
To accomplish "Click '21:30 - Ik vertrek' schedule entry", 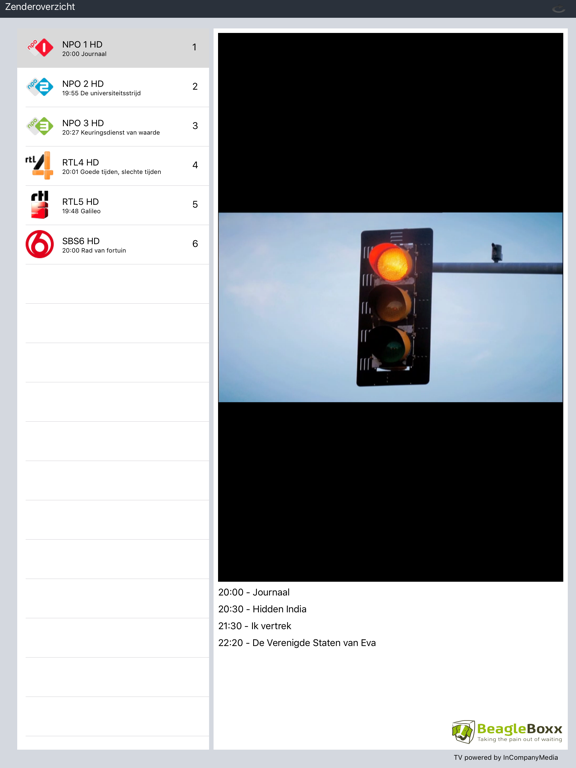I will [x=255, y=626].
